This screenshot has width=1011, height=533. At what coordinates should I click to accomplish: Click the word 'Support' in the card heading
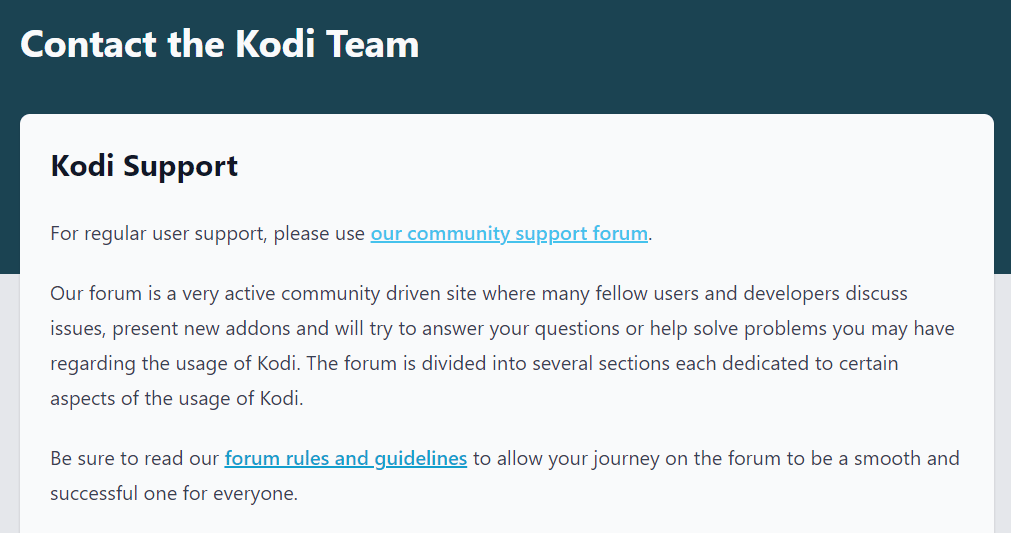coord(181,166)
